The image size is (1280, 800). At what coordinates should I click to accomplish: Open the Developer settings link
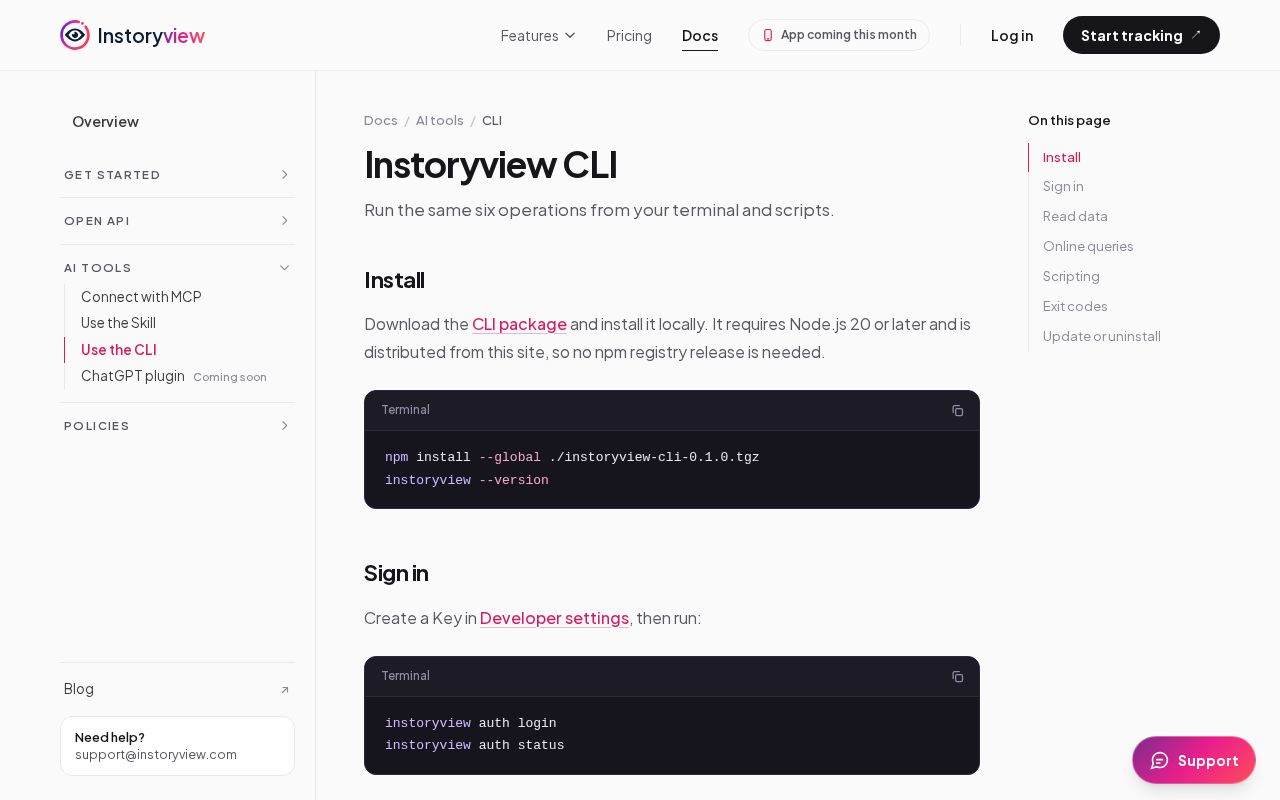click(554, 618)
